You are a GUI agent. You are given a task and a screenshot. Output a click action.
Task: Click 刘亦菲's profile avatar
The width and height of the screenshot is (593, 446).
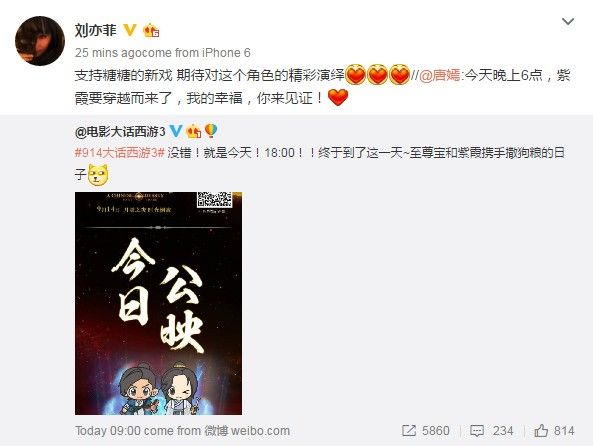40,41
